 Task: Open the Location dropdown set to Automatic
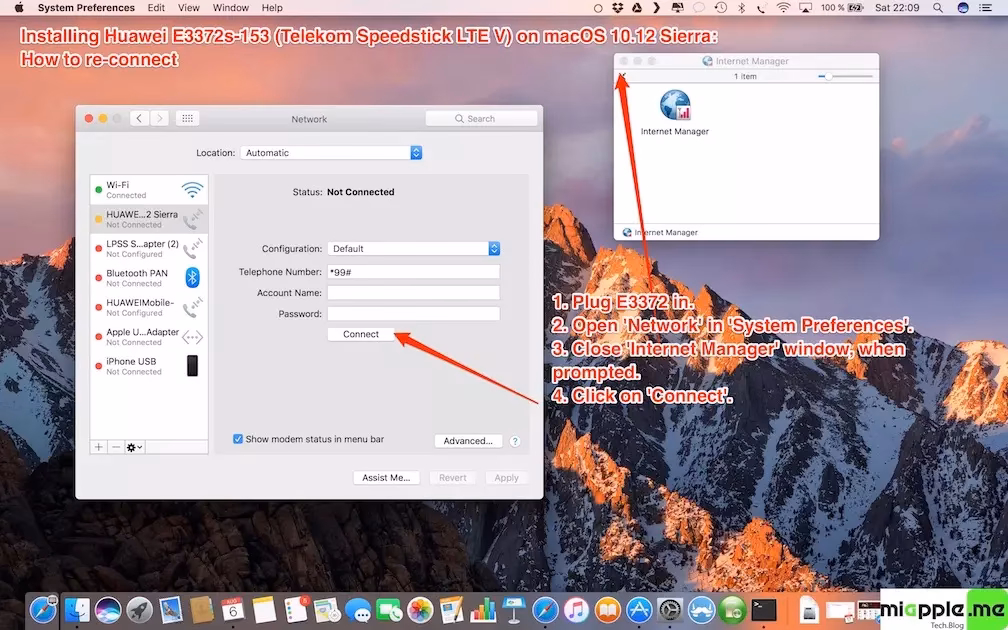click(331, 152)
